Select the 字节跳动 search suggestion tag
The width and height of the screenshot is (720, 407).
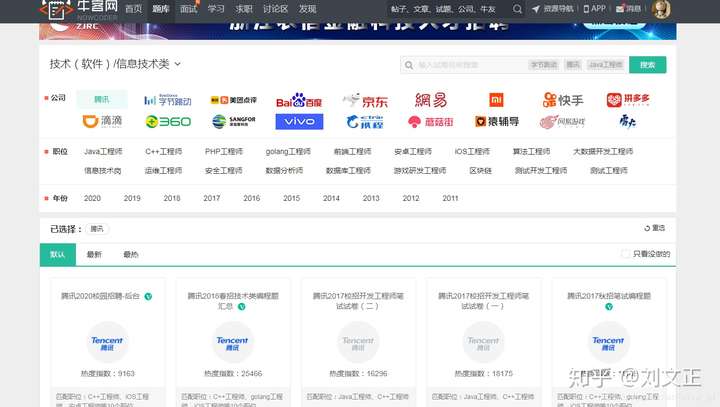pyautogui.click(x=544, y=65)
